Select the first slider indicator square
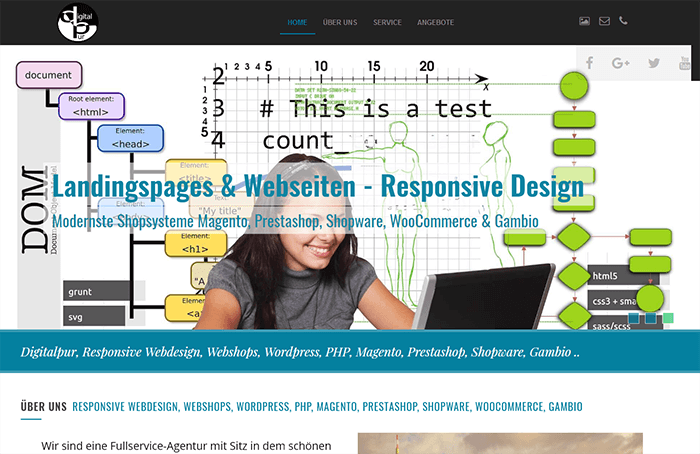The width and height of the screenshot is (700, 454). [x=635, y=318]
